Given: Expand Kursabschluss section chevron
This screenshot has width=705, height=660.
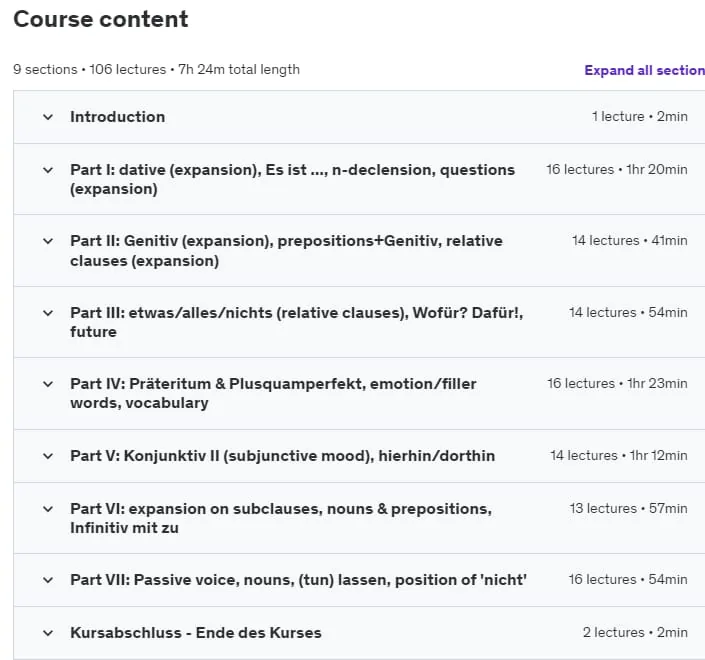Looking at the screenshot, I should (x=48, y=633).
